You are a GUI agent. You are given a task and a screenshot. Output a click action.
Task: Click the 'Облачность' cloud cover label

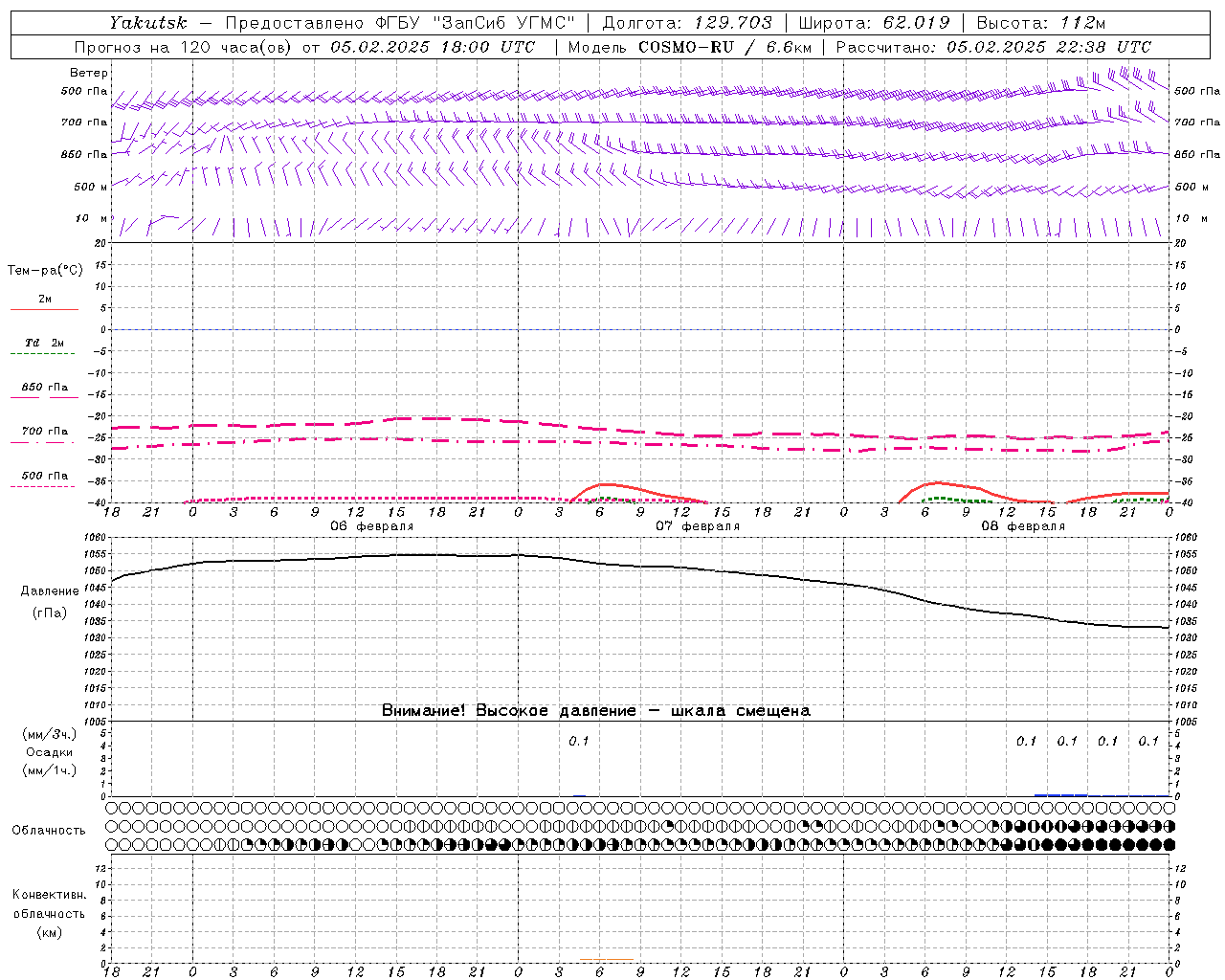[x=49, y=830]
